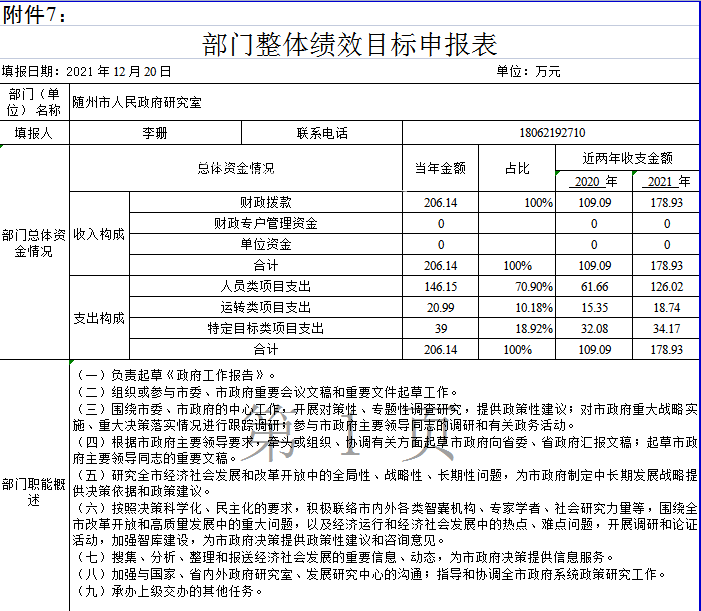Select the 当年金额 column header
The height and width of the screenshot is (611, 701).
pos(440,168)
